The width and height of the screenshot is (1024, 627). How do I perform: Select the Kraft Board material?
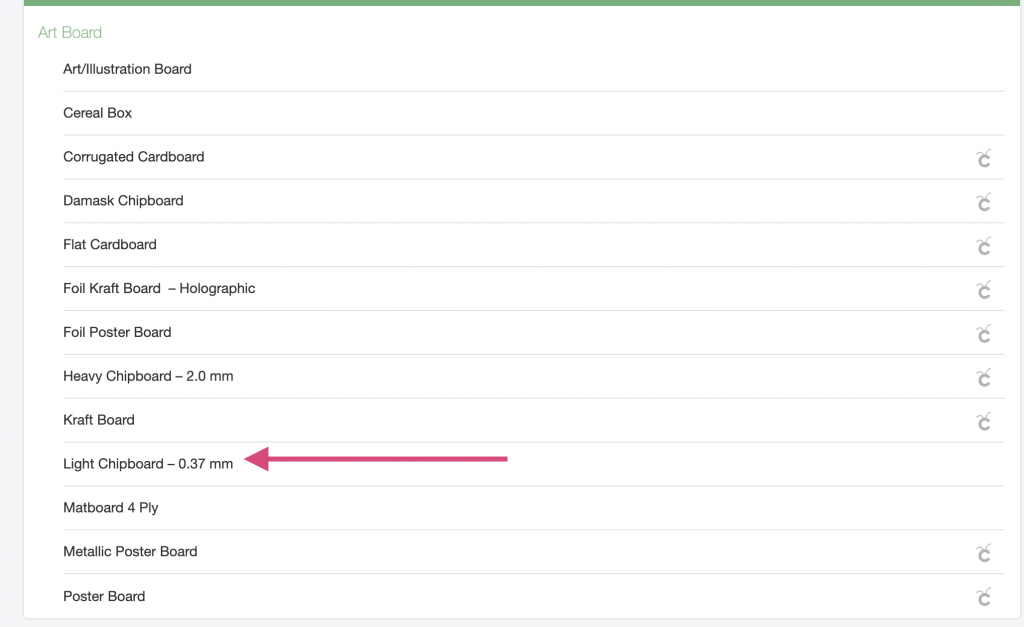(x=99, y=420)
